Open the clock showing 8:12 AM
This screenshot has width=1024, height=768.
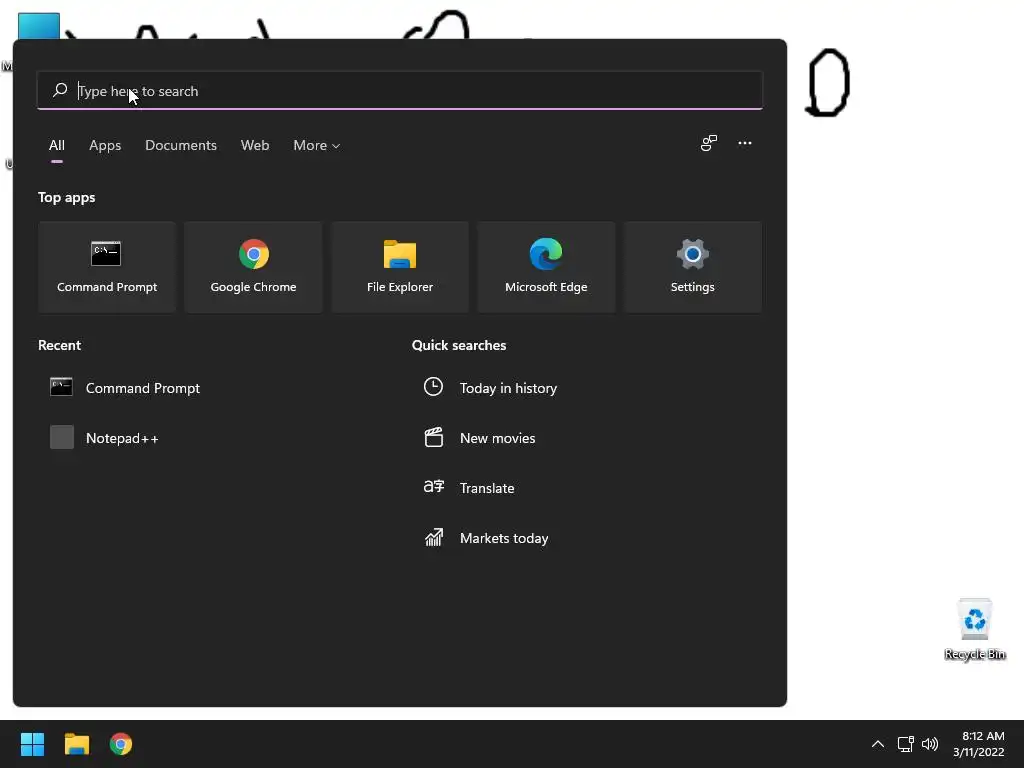point(978,744)
